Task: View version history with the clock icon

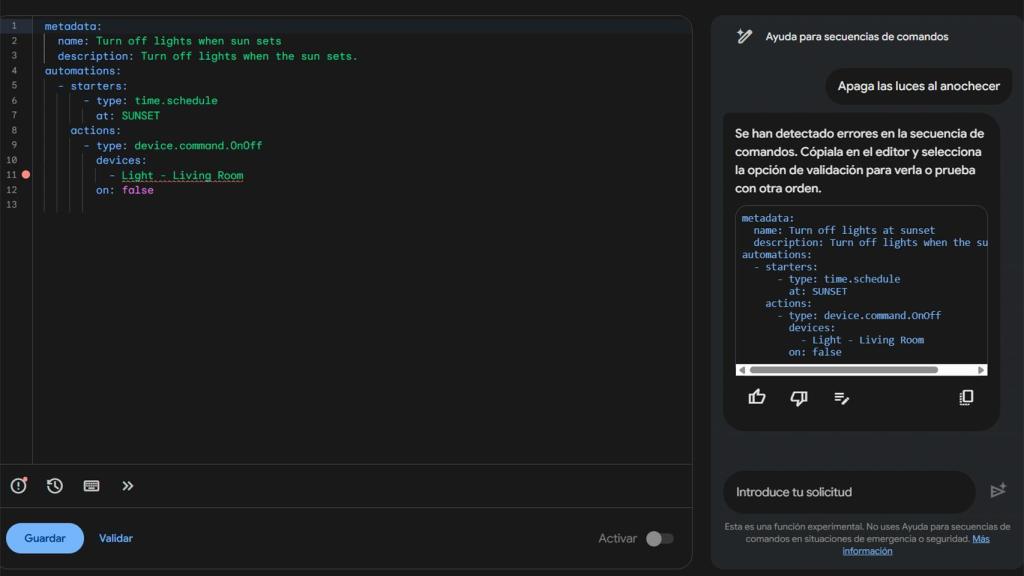Action: (x=55, y=485)
